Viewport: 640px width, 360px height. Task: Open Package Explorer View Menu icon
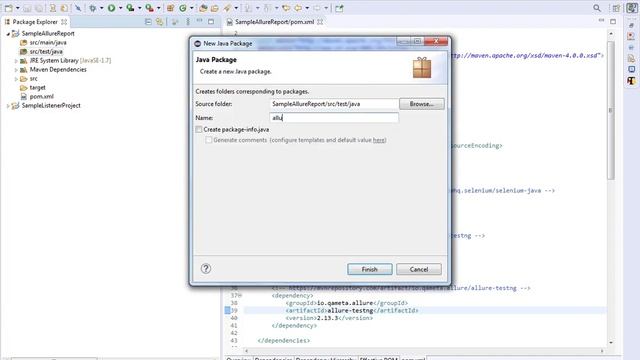[188, 22]
